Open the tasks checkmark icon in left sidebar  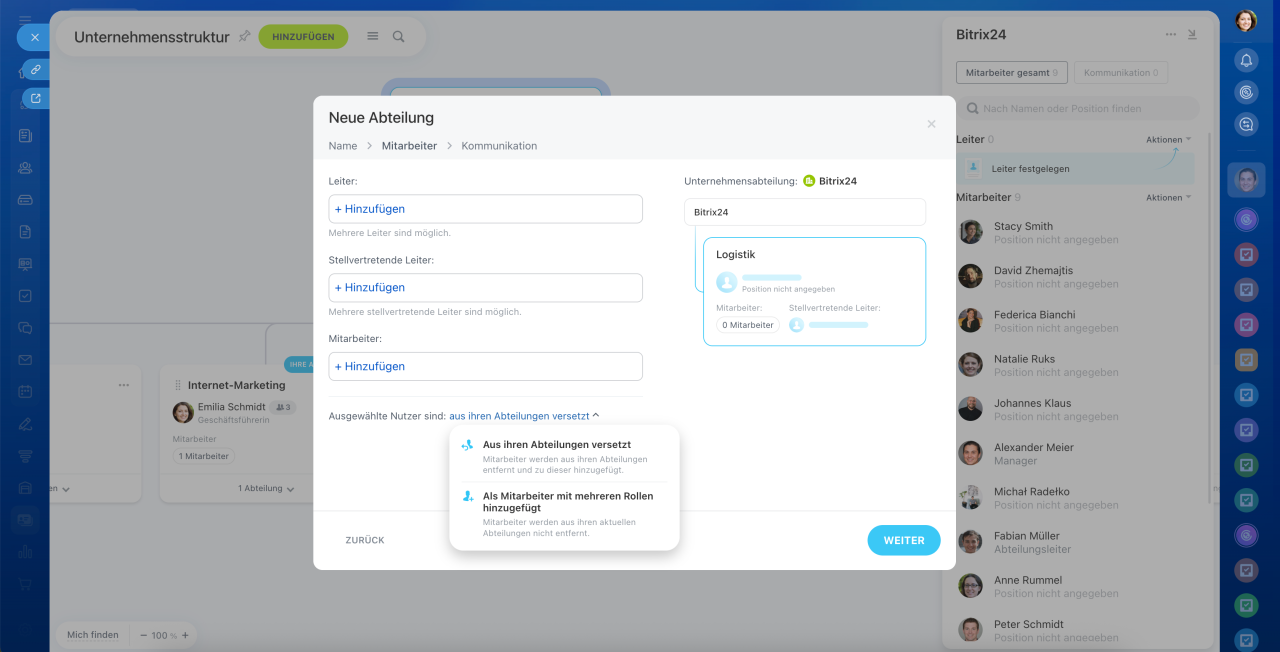(x=26, y=296)
